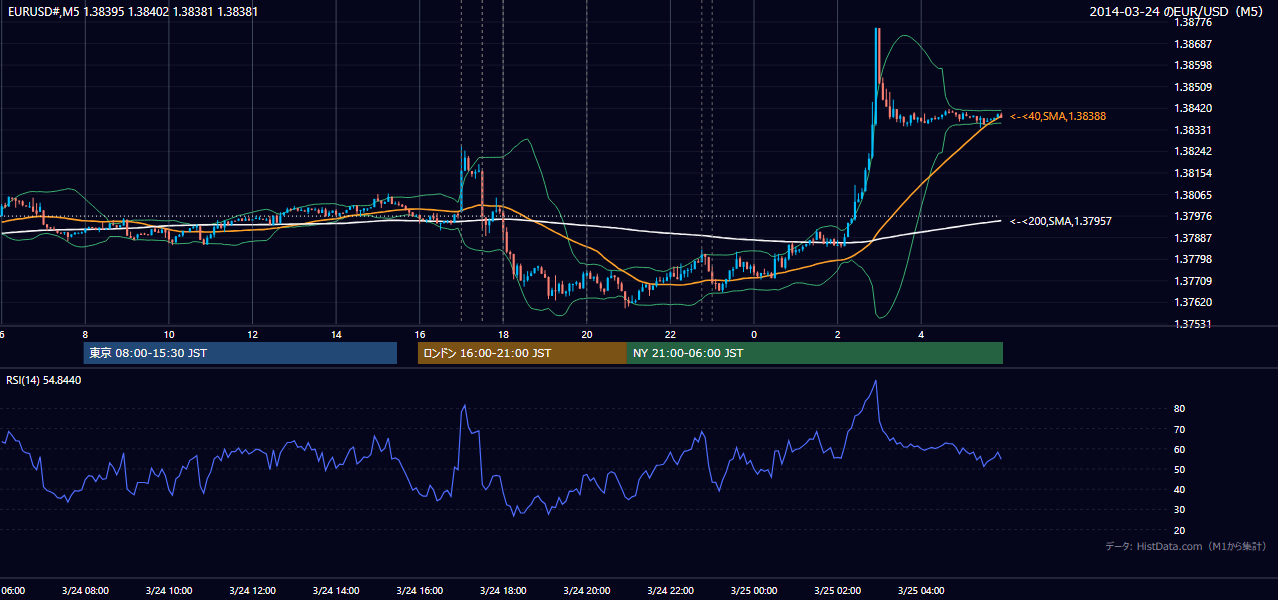The image size is (1278, 600).
Task: Click price axis value 1.38331
Action: pos(1193,130)
